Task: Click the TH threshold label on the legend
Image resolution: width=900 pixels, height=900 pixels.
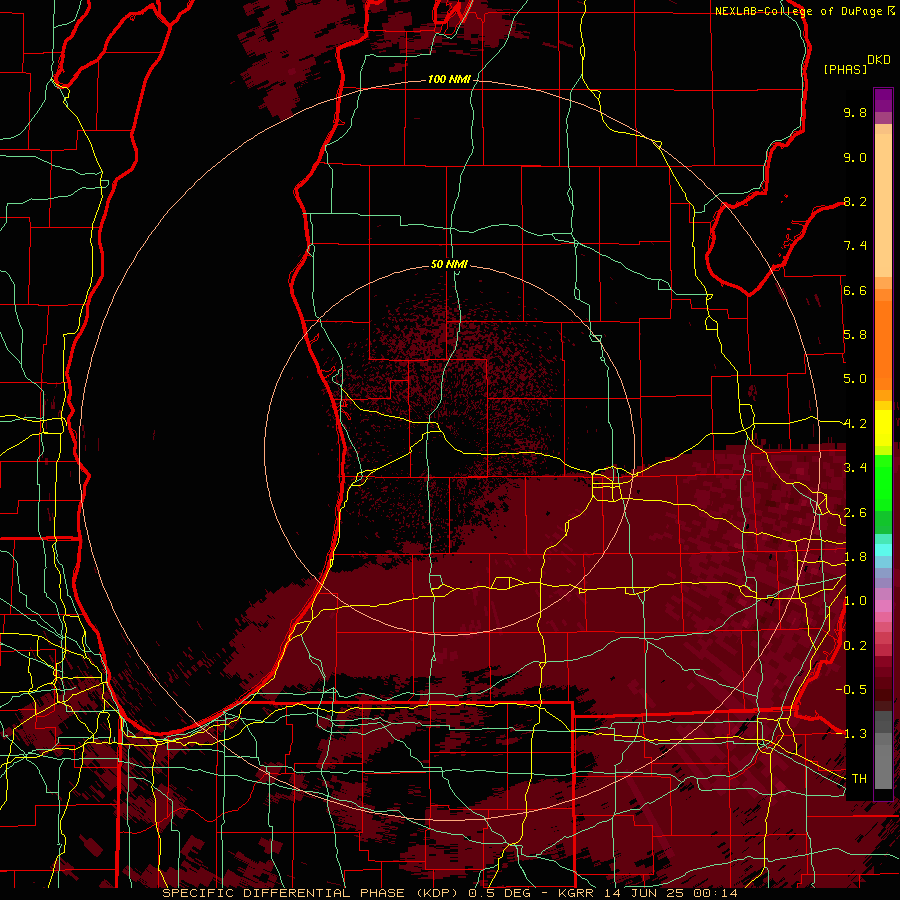Action: click(x=859, y=779)
